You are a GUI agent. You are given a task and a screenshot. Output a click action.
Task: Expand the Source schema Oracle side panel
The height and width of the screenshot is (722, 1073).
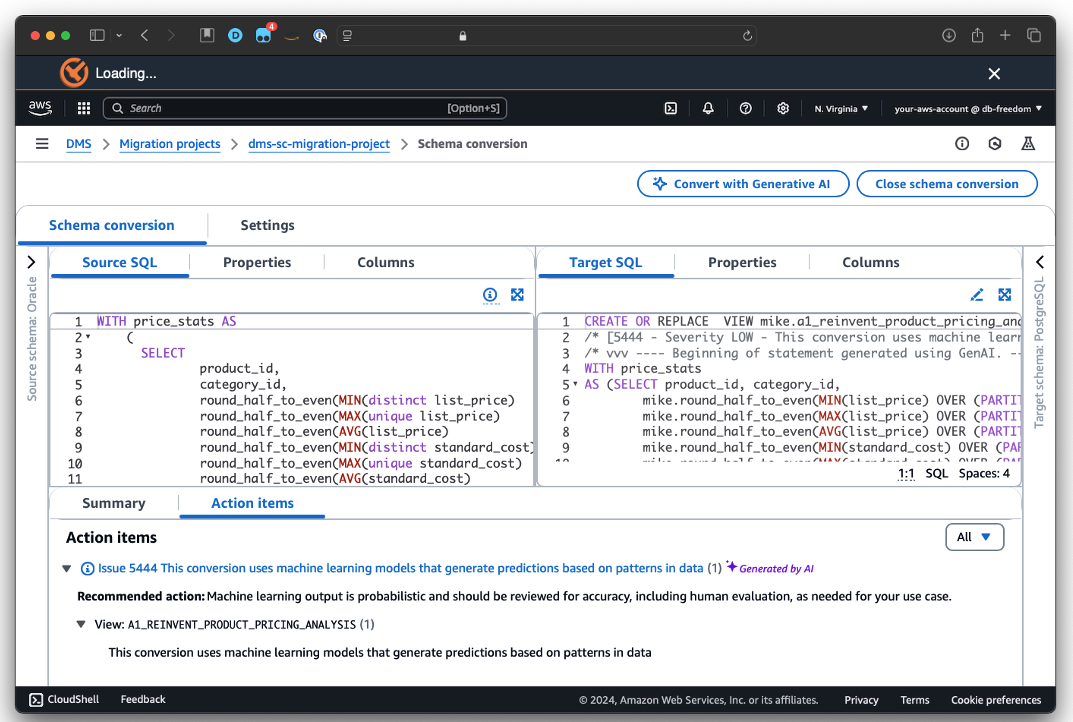[x=31, y=262]
